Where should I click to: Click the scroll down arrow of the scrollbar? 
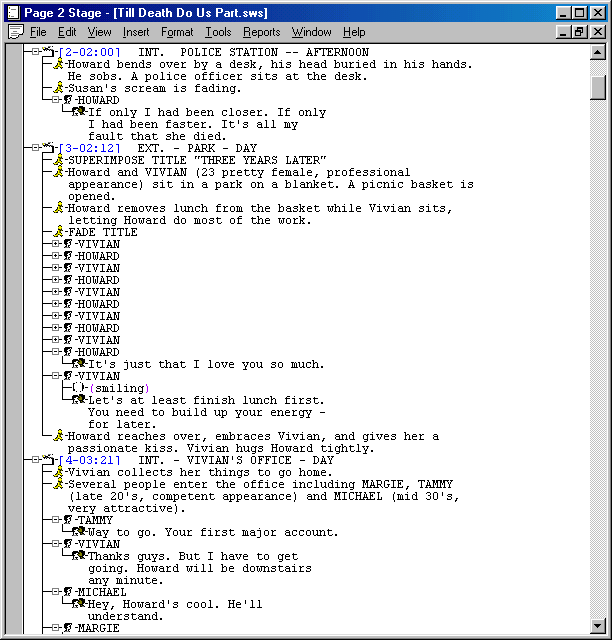click(x=598, y=627)
